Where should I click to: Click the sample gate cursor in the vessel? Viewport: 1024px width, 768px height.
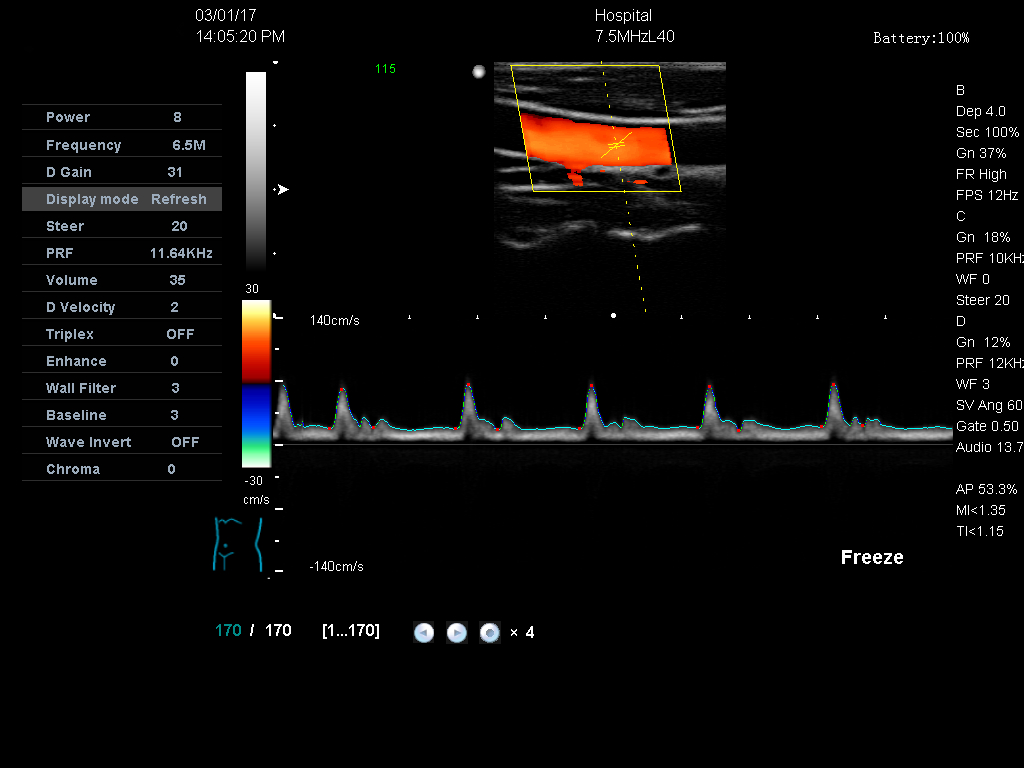[616, 145]
